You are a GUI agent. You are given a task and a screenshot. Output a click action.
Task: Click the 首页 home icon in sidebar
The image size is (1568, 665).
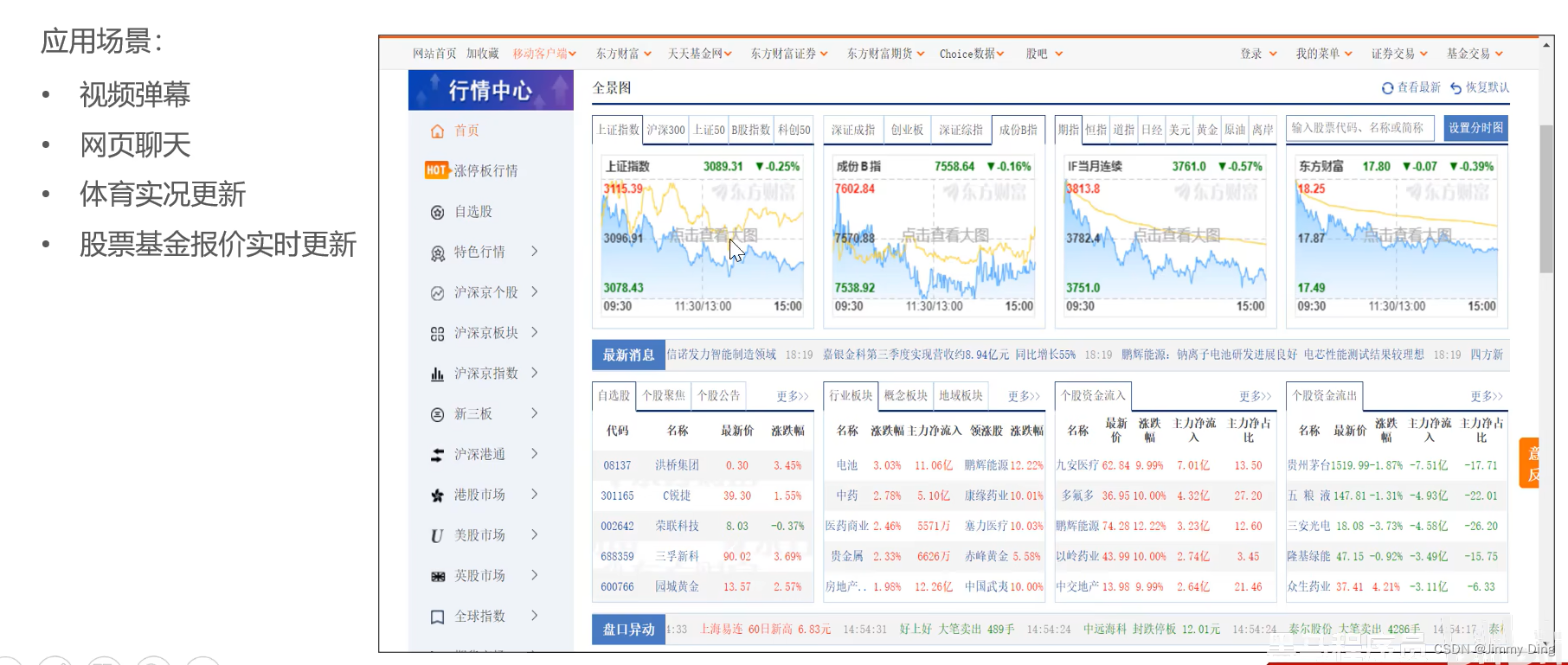438,131
